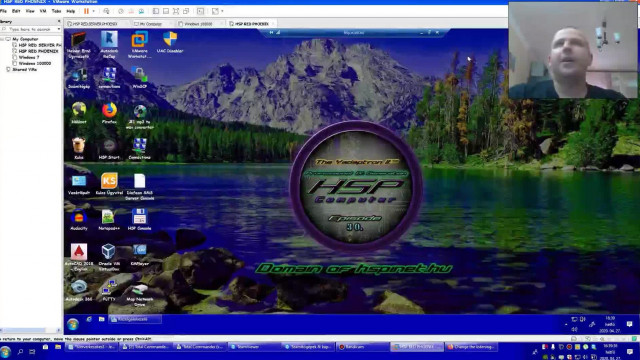Click the revert snapshot toolbar icon
Screen dimensions: 640x360
tap(131, 11)
